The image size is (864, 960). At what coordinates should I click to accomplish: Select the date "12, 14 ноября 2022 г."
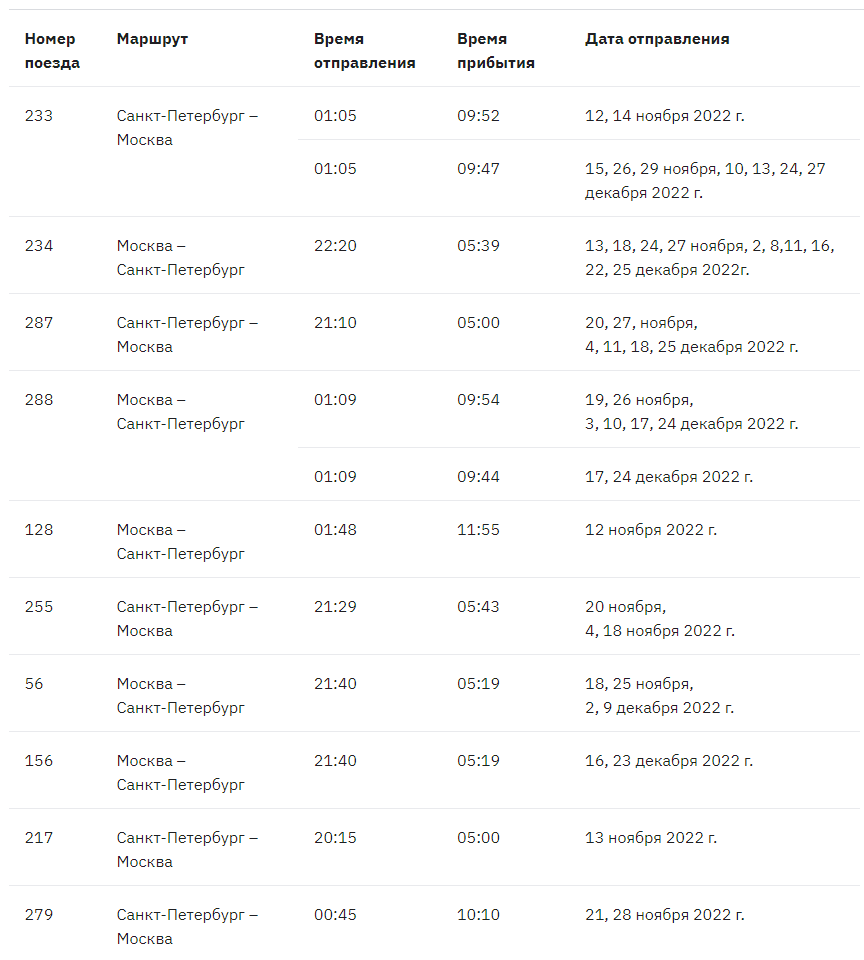click(664, 116)
